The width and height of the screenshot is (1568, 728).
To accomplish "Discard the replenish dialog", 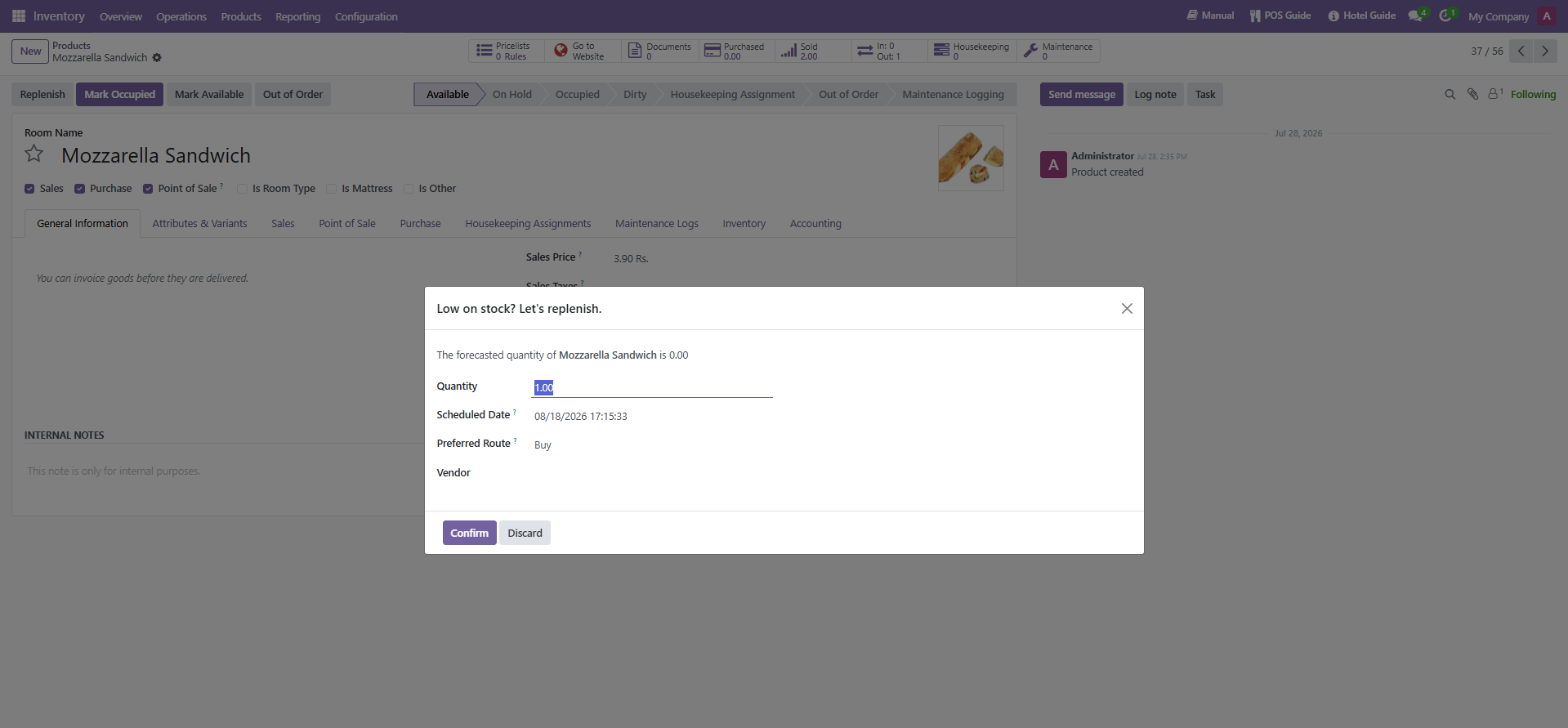I will [x=525, y=533].
